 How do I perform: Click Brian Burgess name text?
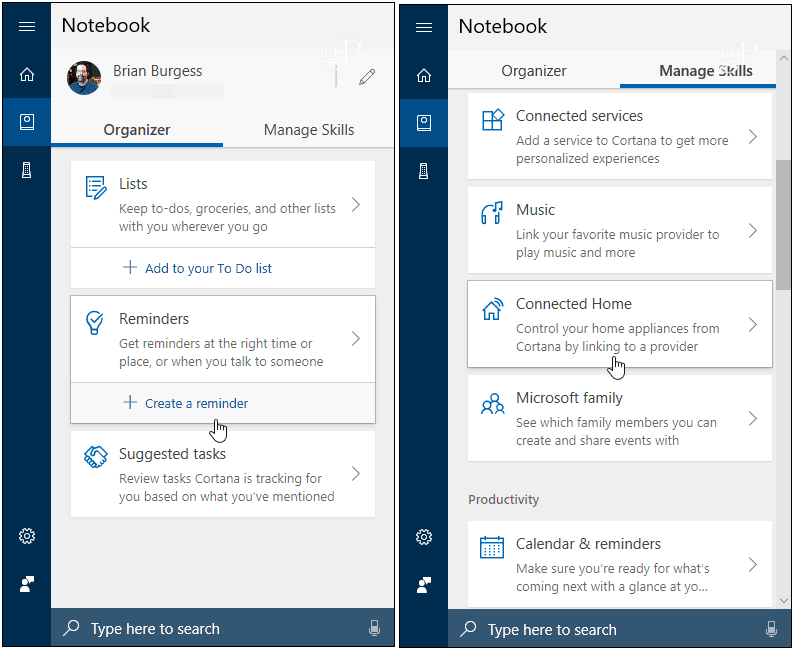tap(157, 71)
